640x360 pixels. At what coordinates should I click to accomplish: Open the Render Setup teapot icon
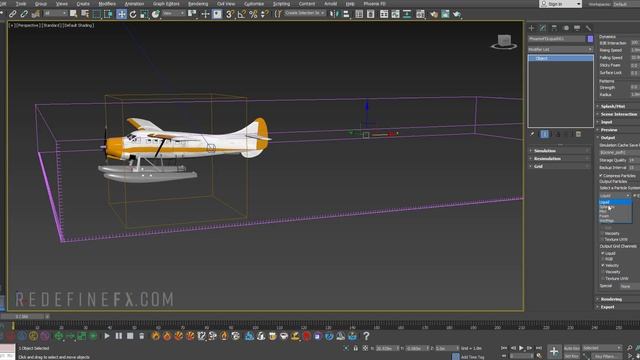pyautogui.click(x=433, y=14)
